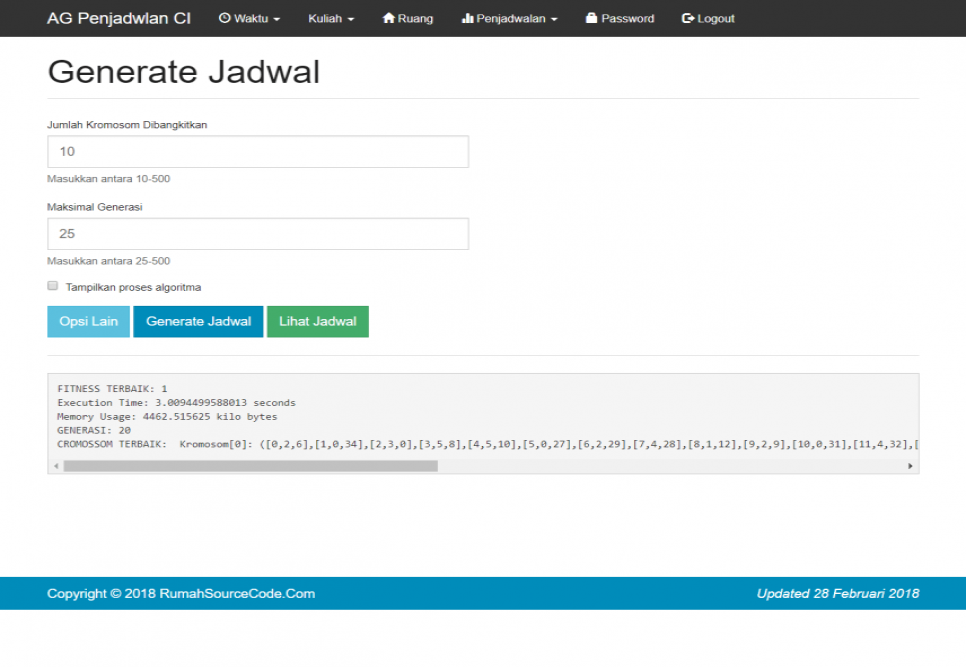Go to AG Penjadwlan CI home brand
966x667 pixels.
(118, 18)
